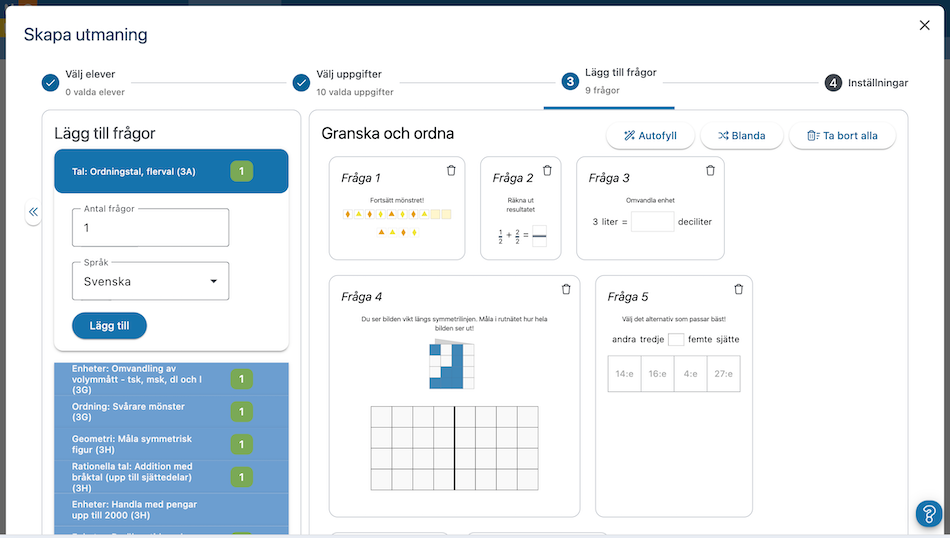Click the Fråga 1 pattern card
This screenshot has height=538, width=950.
[397, 208]
